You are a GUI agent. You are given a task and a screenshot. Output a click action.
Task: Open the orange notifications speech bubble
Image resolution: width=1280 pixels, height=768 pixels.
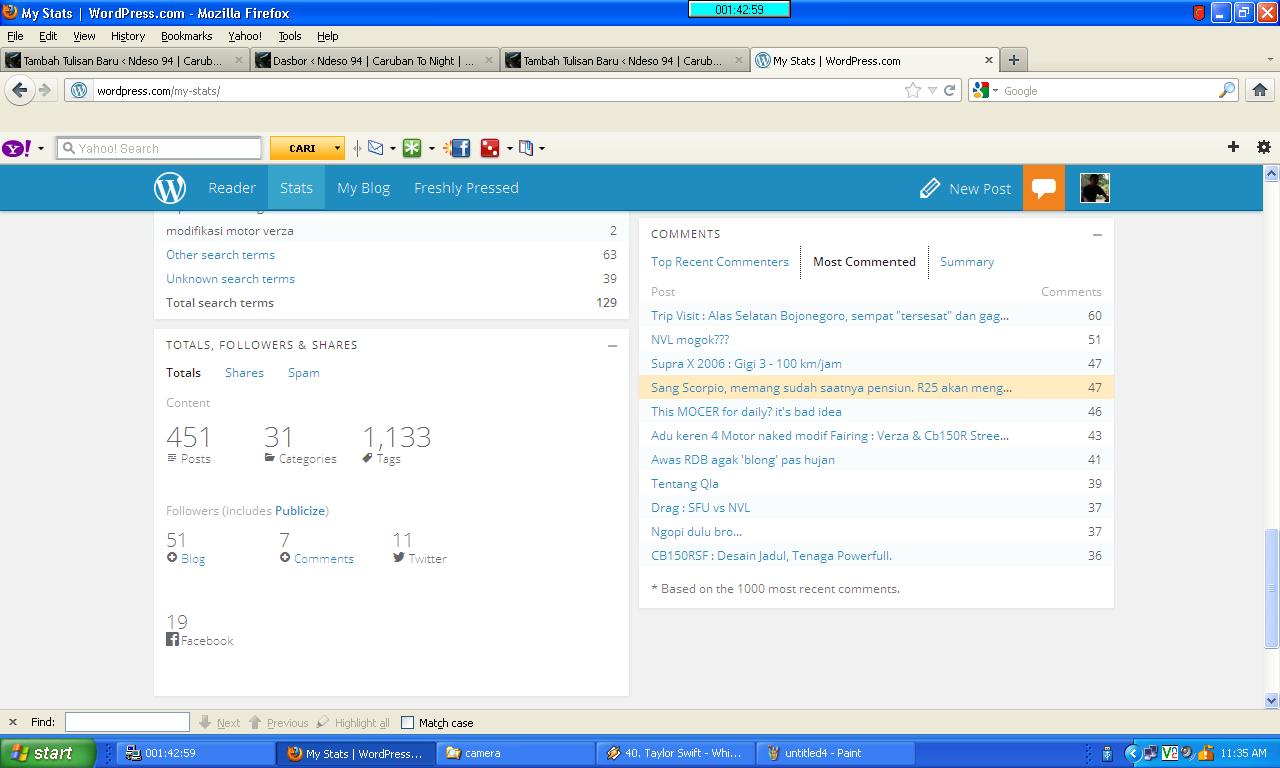click(1043, 188)
